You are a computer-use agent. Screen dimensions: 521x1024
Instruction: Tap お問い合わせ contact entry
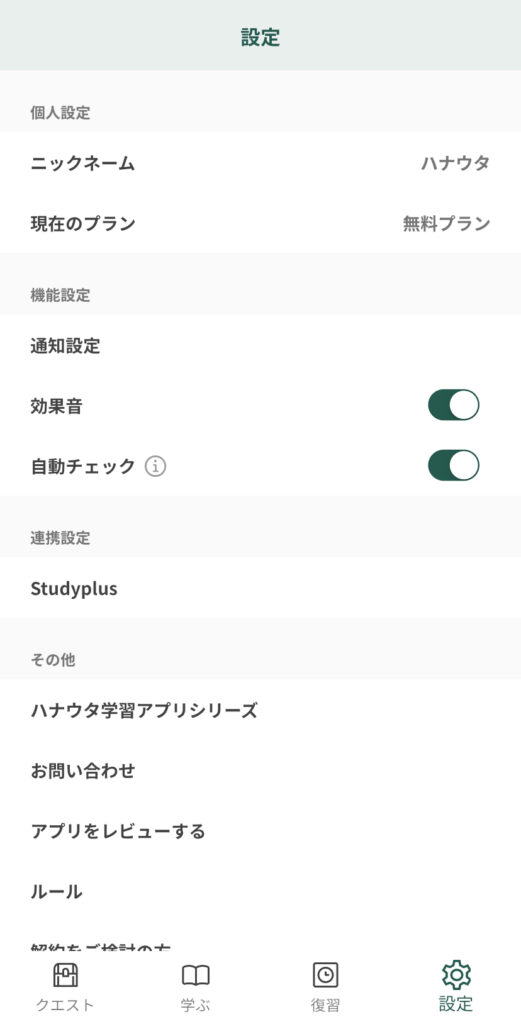tap(260, 771)
